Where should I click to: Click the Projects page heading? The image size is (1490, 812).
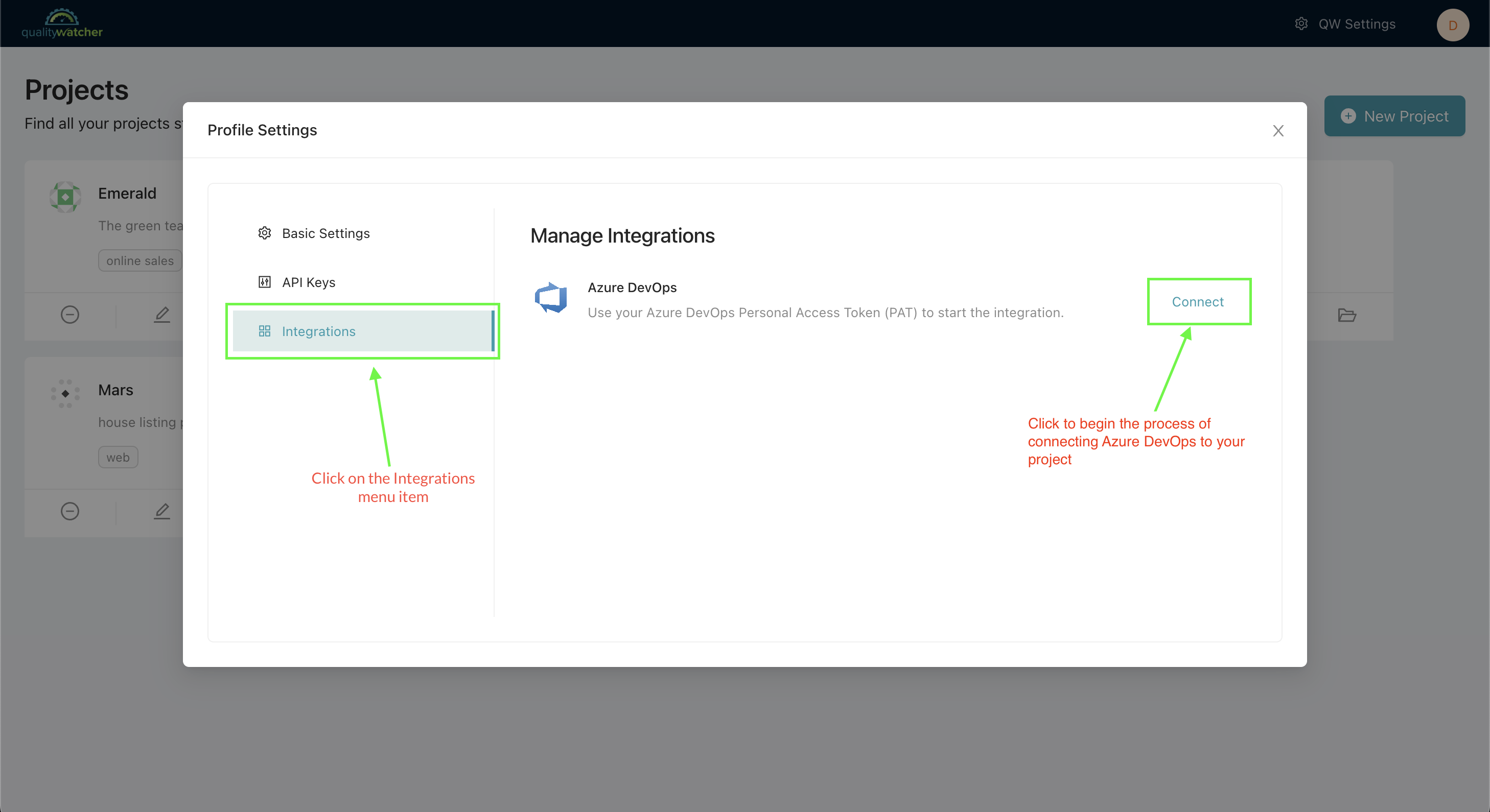click(76, 90)
